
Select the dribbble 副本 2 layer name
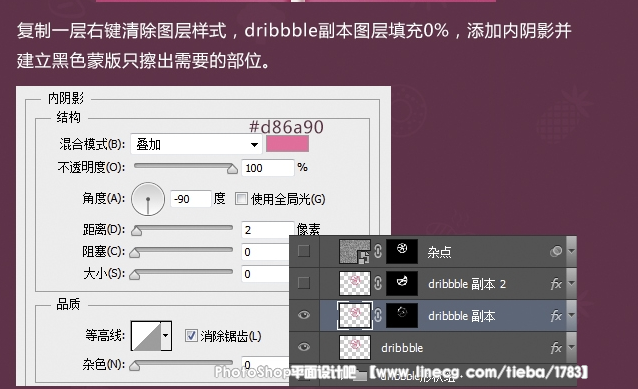[x=467, y=284]
